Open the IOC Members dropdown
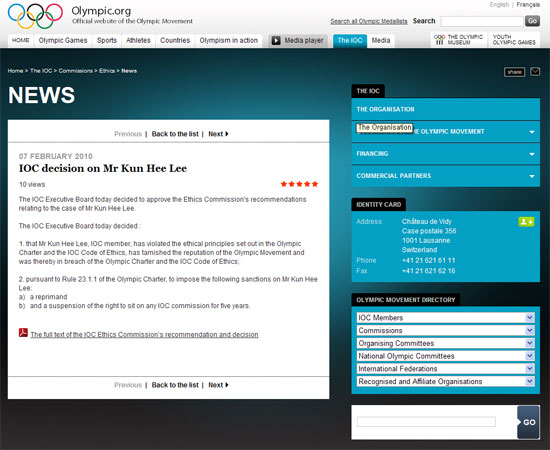The width and height of the screenshot is (550, 450). coord(445,318)
